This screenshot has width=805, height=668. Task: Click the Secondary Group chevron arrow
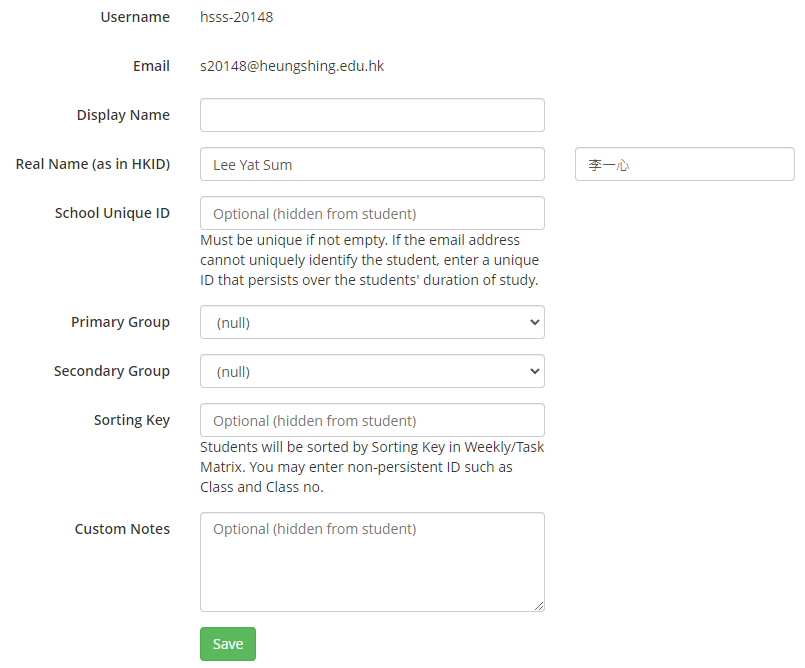click(534, 371)
